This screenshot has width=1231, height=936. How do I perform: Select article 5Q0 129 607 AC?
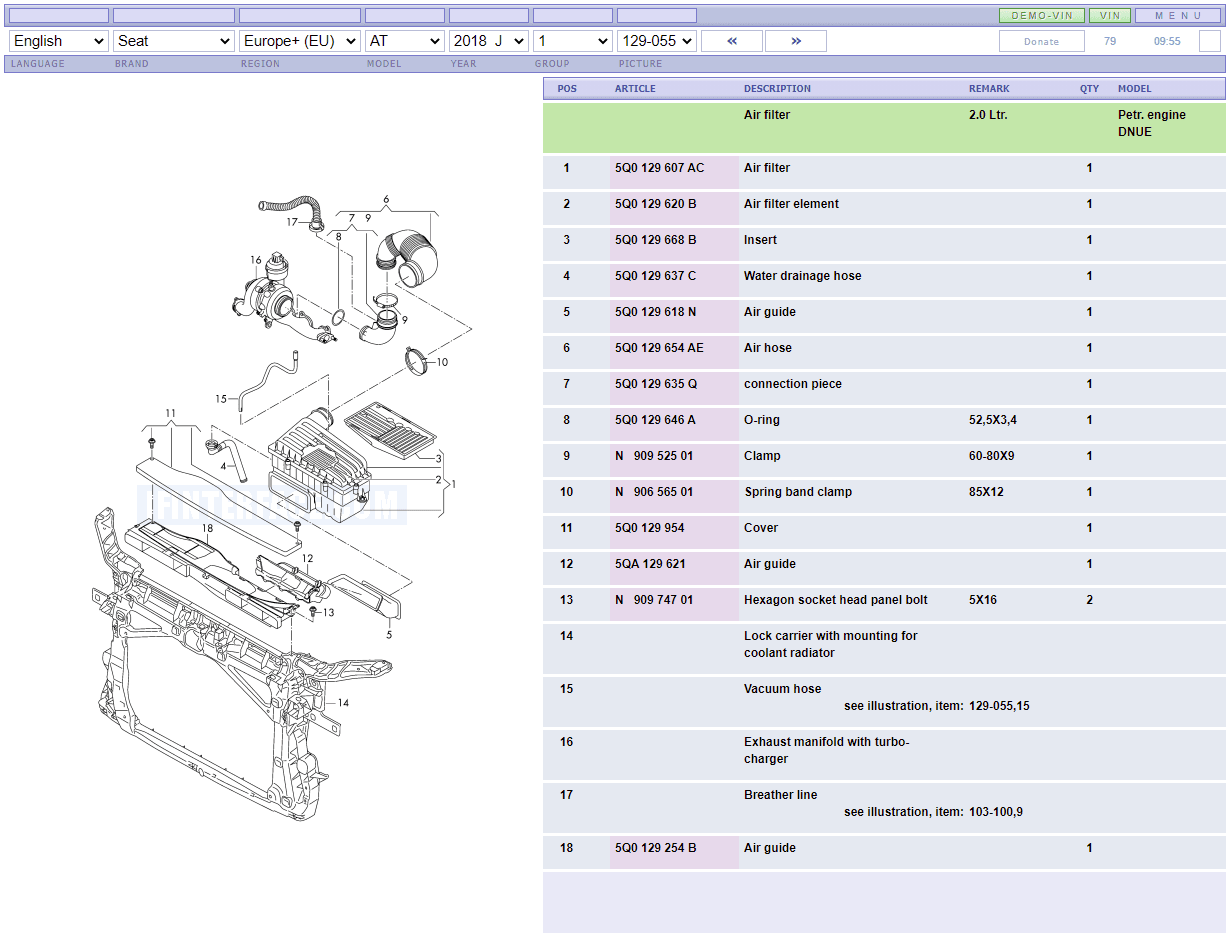pos(659,168)
